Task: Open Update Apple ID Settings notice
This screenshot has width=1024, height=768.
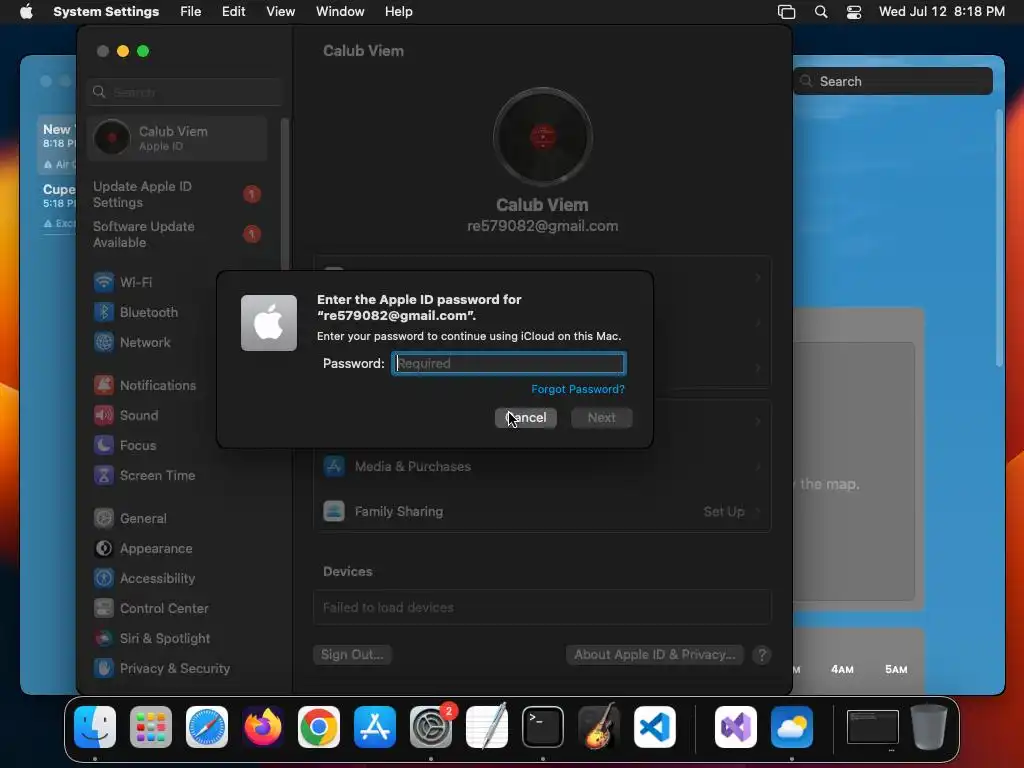Action: (x=177, y=195)
